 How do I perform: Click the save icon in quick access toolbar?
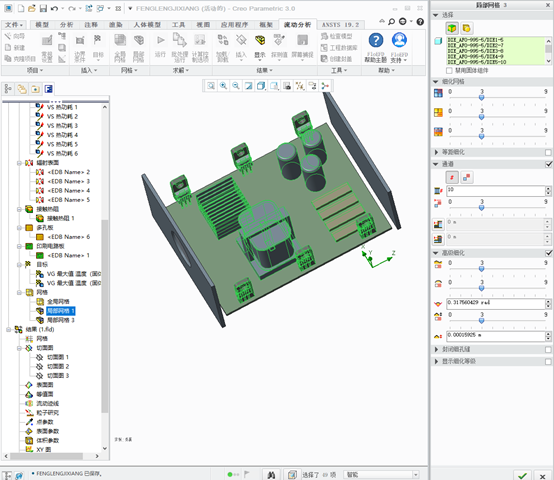coord(43,8)
